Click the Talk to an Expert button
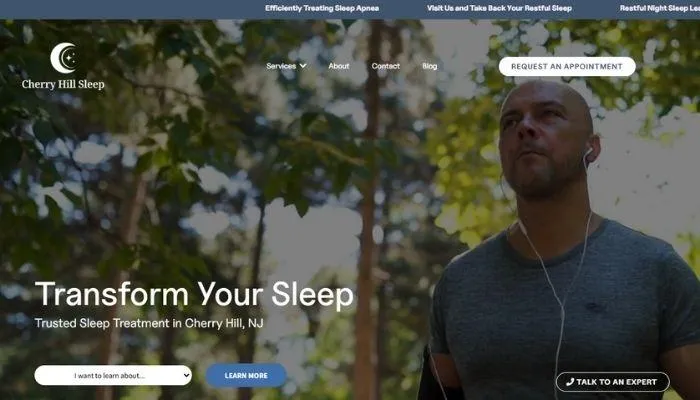Screen dimensions: 700x400 tap(612, 382)
